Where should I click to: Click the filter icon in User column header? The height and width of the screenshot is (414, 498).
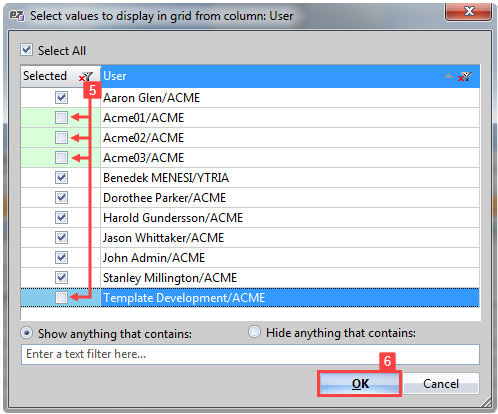465,77
